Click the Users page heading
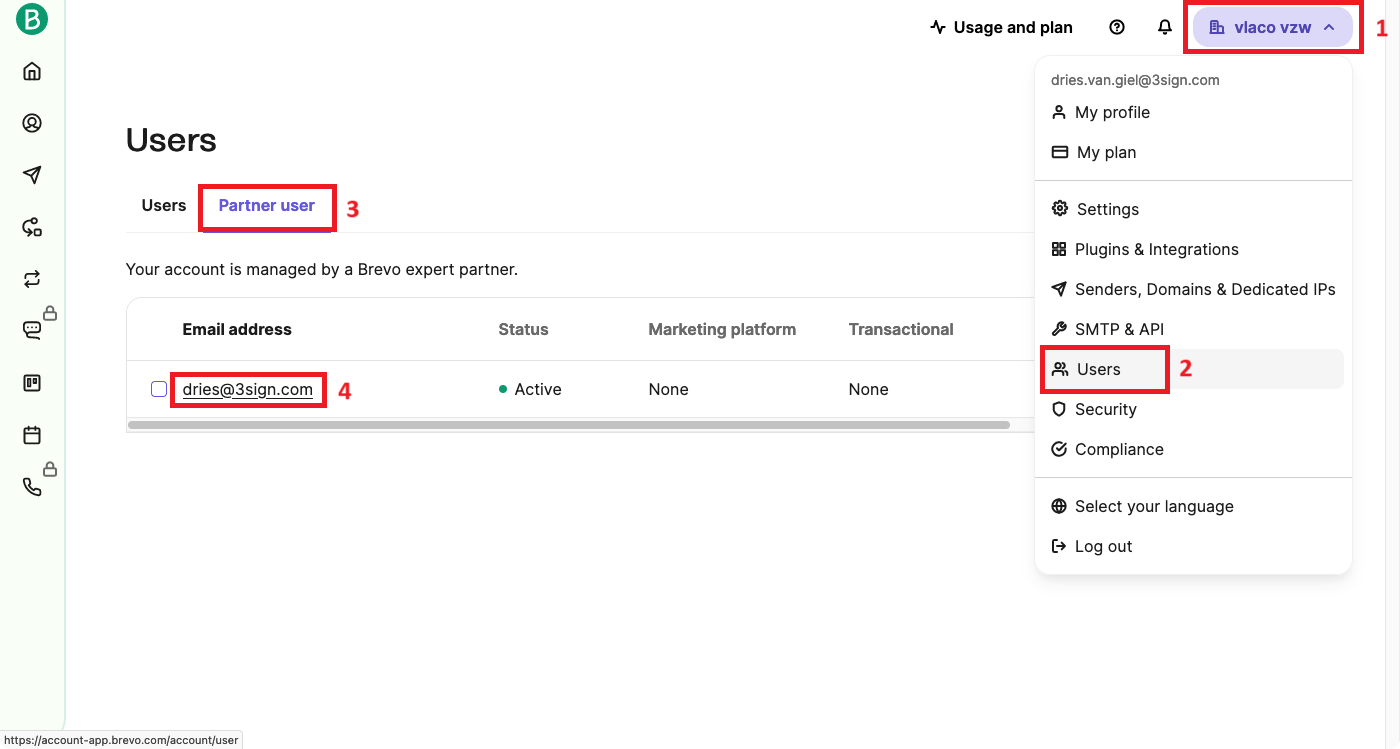This screenshot has width=1400, height=749. (171, 140)
